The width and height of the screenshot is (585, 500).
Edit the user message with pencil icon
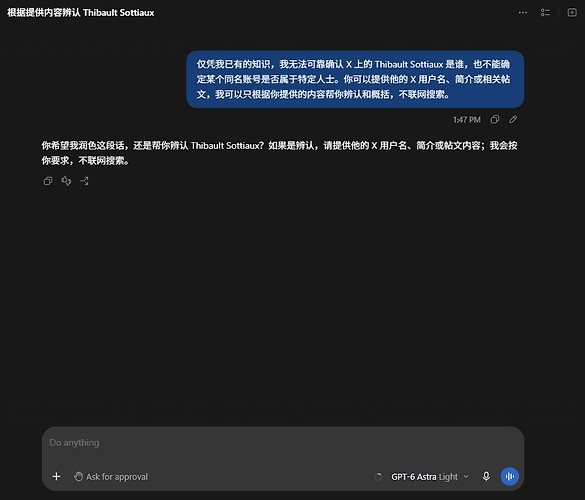(513, 119)
